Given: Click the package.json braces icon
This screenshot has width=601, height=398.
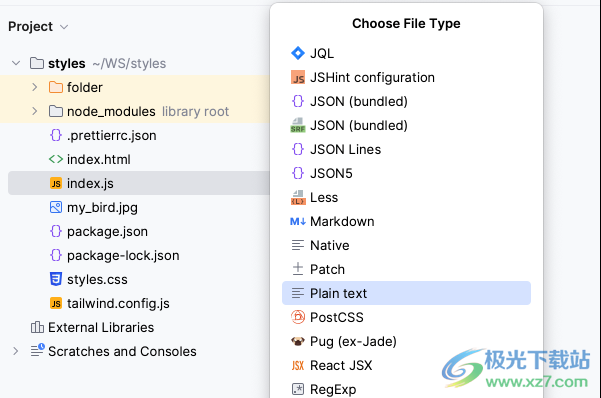Looking at the screenshot, I should pos(56,231).
